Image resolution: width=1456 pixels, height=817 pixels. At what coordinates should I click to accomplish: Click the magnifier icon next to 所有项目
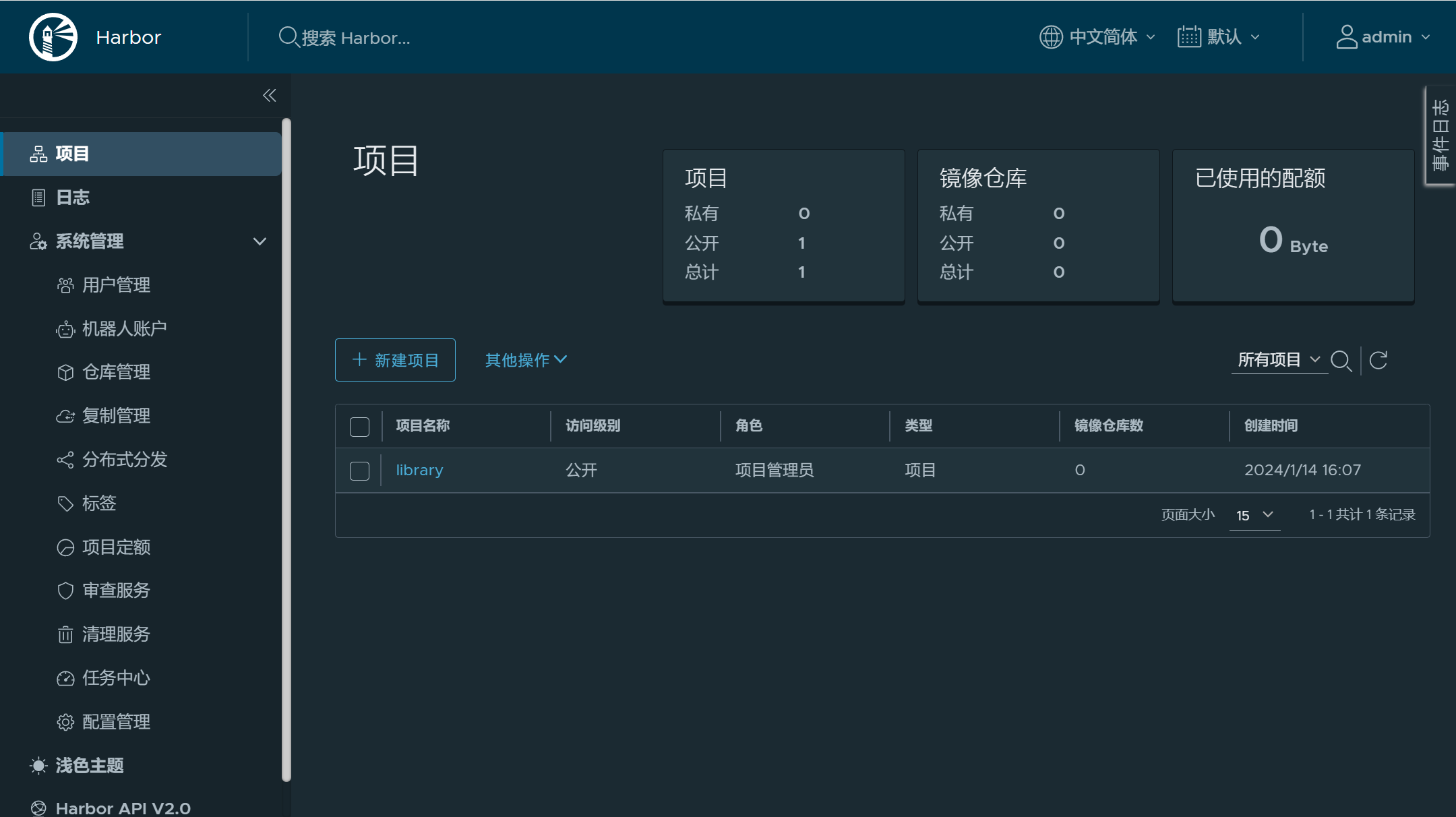(1341, 360)
